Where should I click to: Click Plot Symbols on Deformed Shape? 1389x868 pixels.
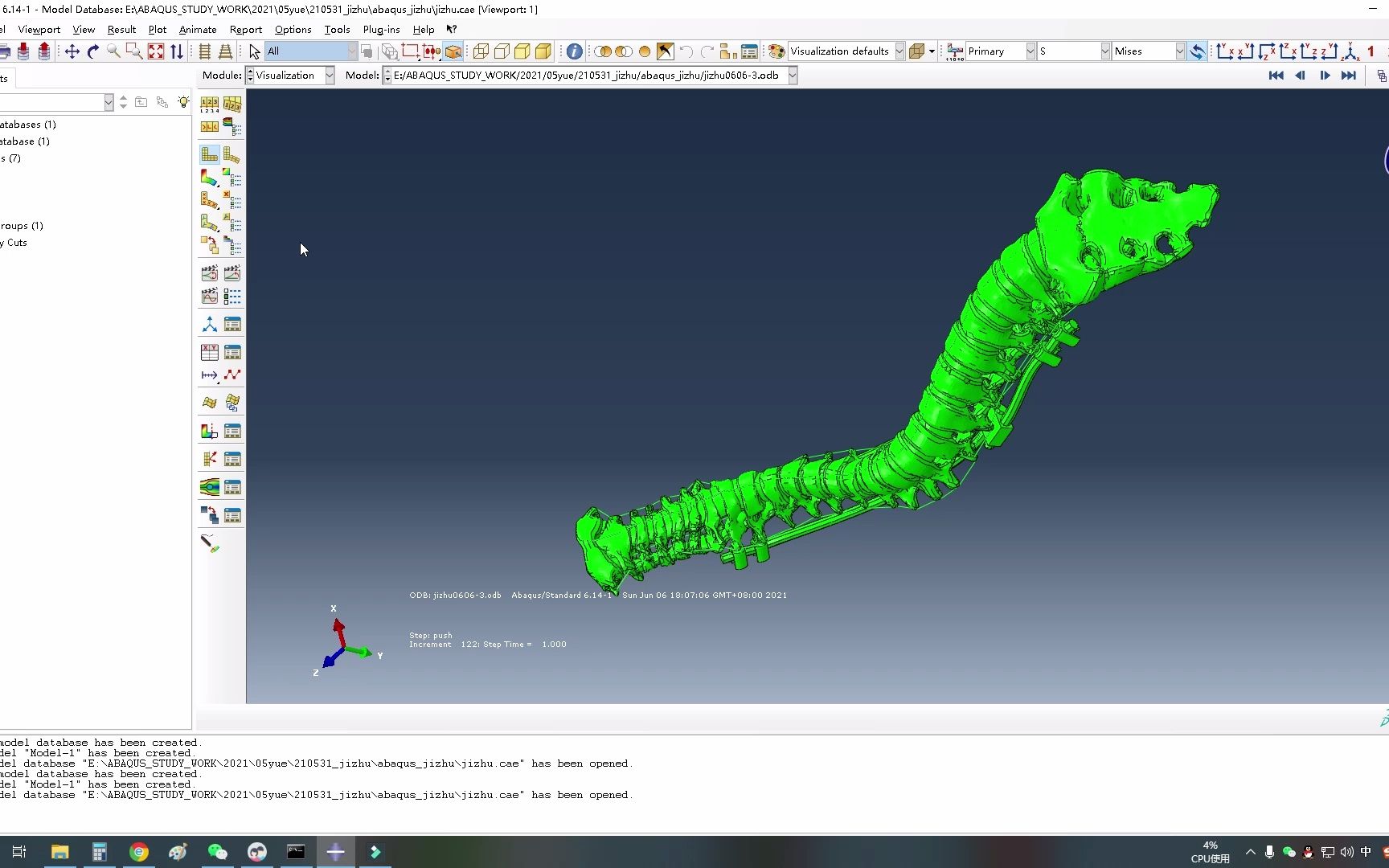[x=209, y=199]
